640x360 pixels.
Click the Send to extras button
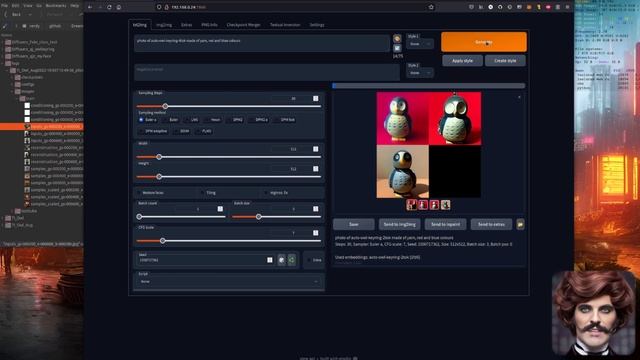pyautogui.click(x=491, y=224)
